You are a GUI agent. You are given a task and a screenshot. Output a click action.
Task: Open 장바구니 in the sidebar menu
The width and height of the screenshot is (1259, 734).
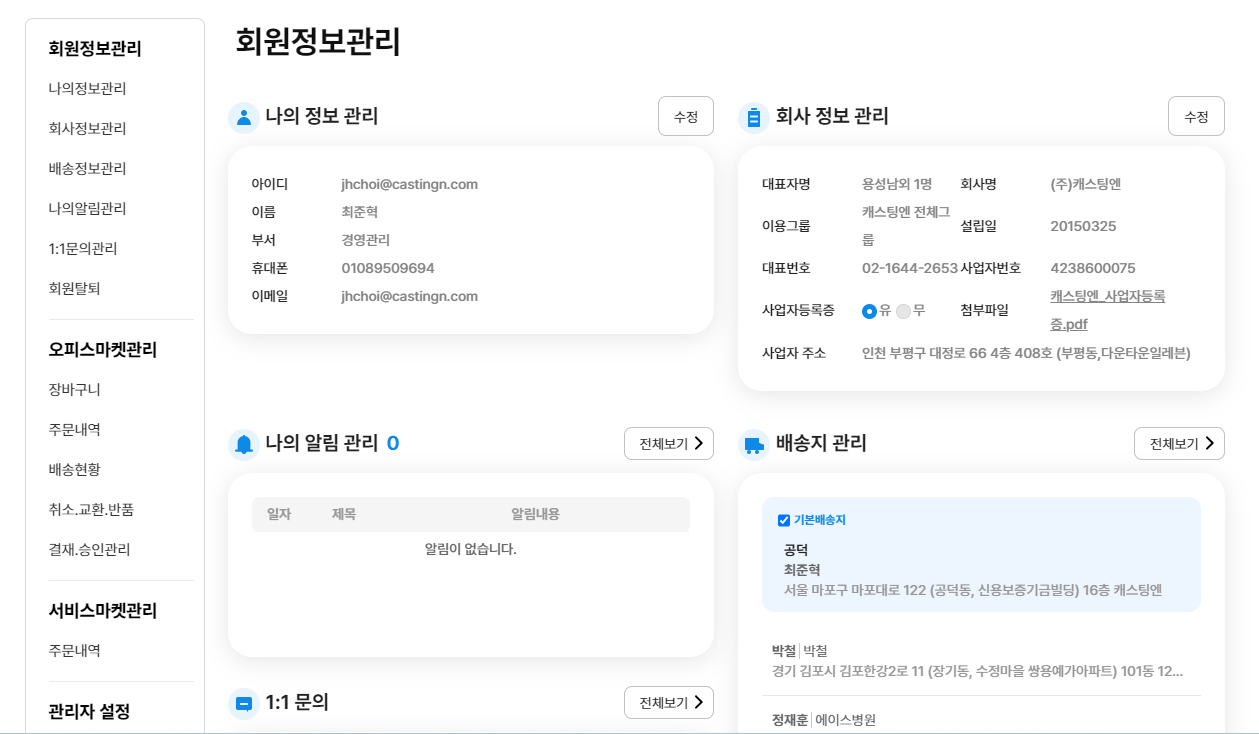click(75, 389)
